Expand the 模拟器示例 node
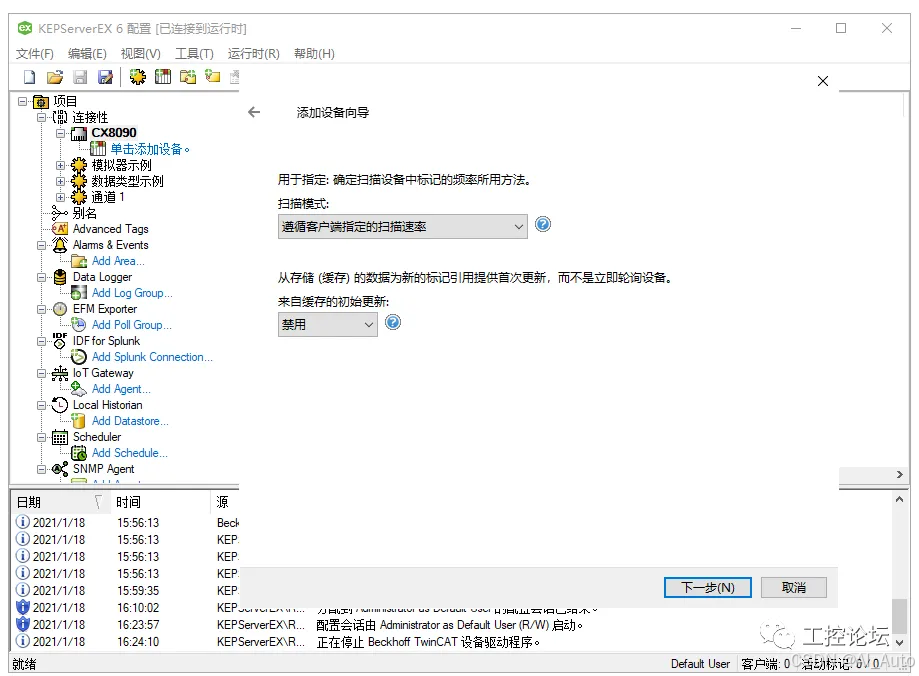 click(x=60, y=165)
